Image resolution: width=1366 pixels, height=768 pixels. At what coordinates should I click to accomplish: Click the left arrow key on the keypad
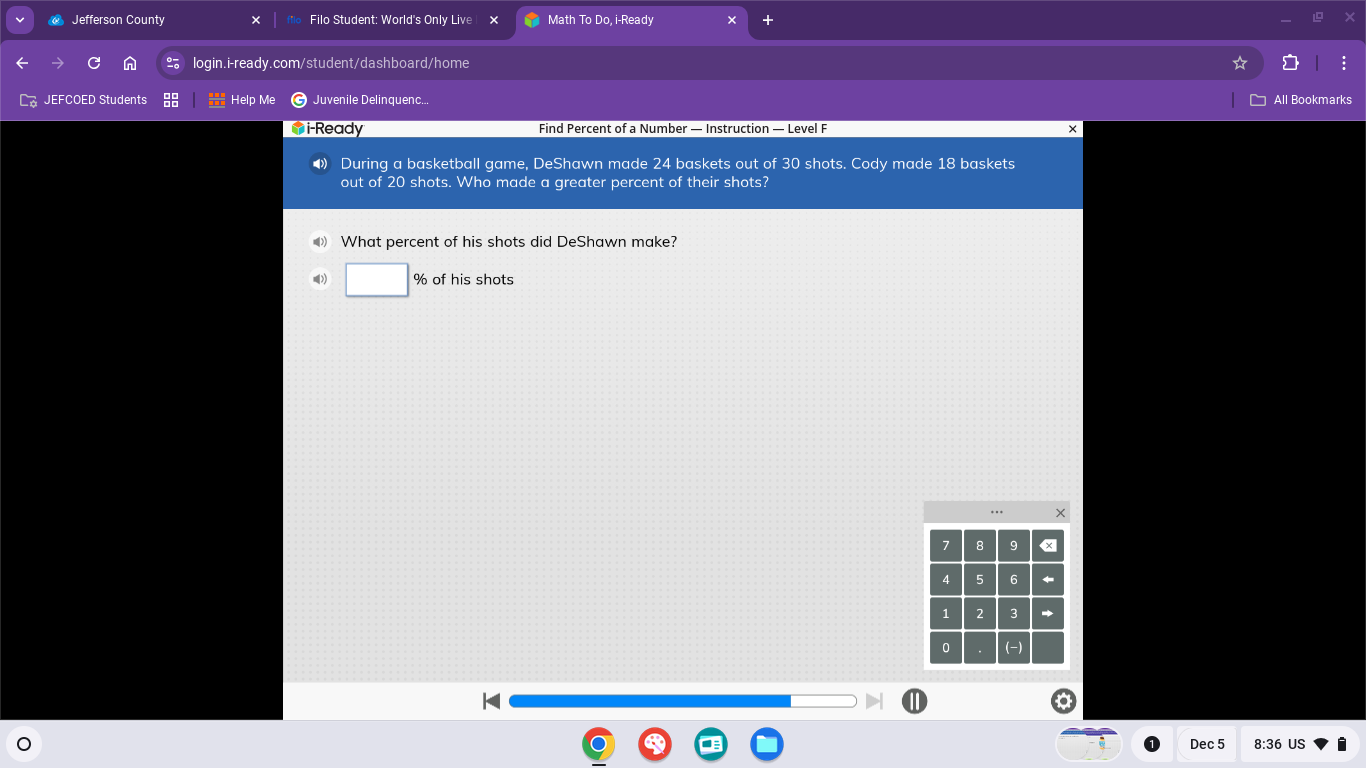(1047, 579)
